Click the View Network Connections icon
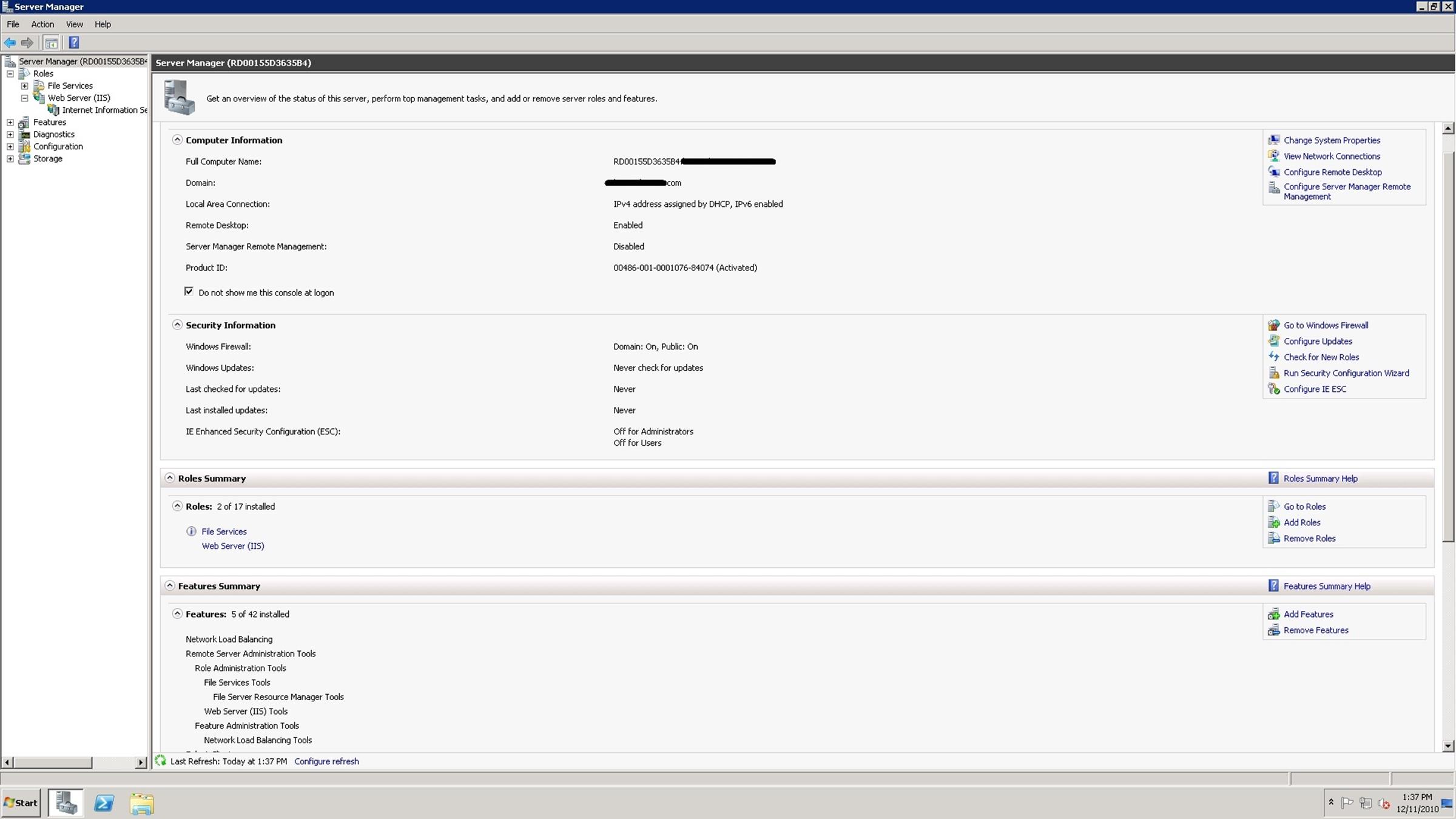Viewport: 1456px width, 819px height. [1274, 156]
